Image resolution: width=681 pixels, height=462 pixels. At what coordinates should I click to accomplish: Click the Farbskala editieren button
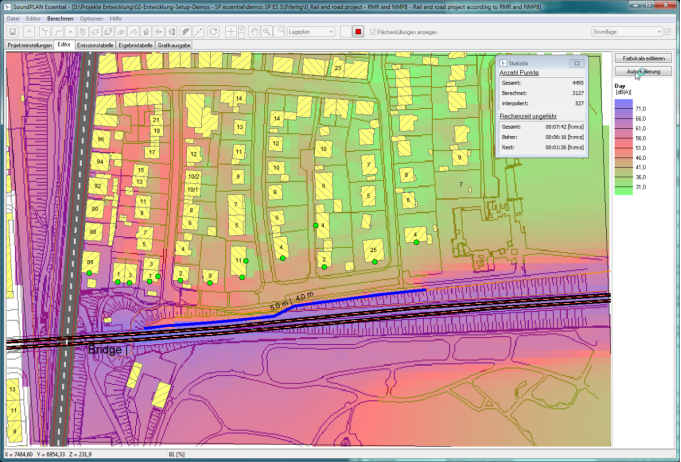pos(643,59)
